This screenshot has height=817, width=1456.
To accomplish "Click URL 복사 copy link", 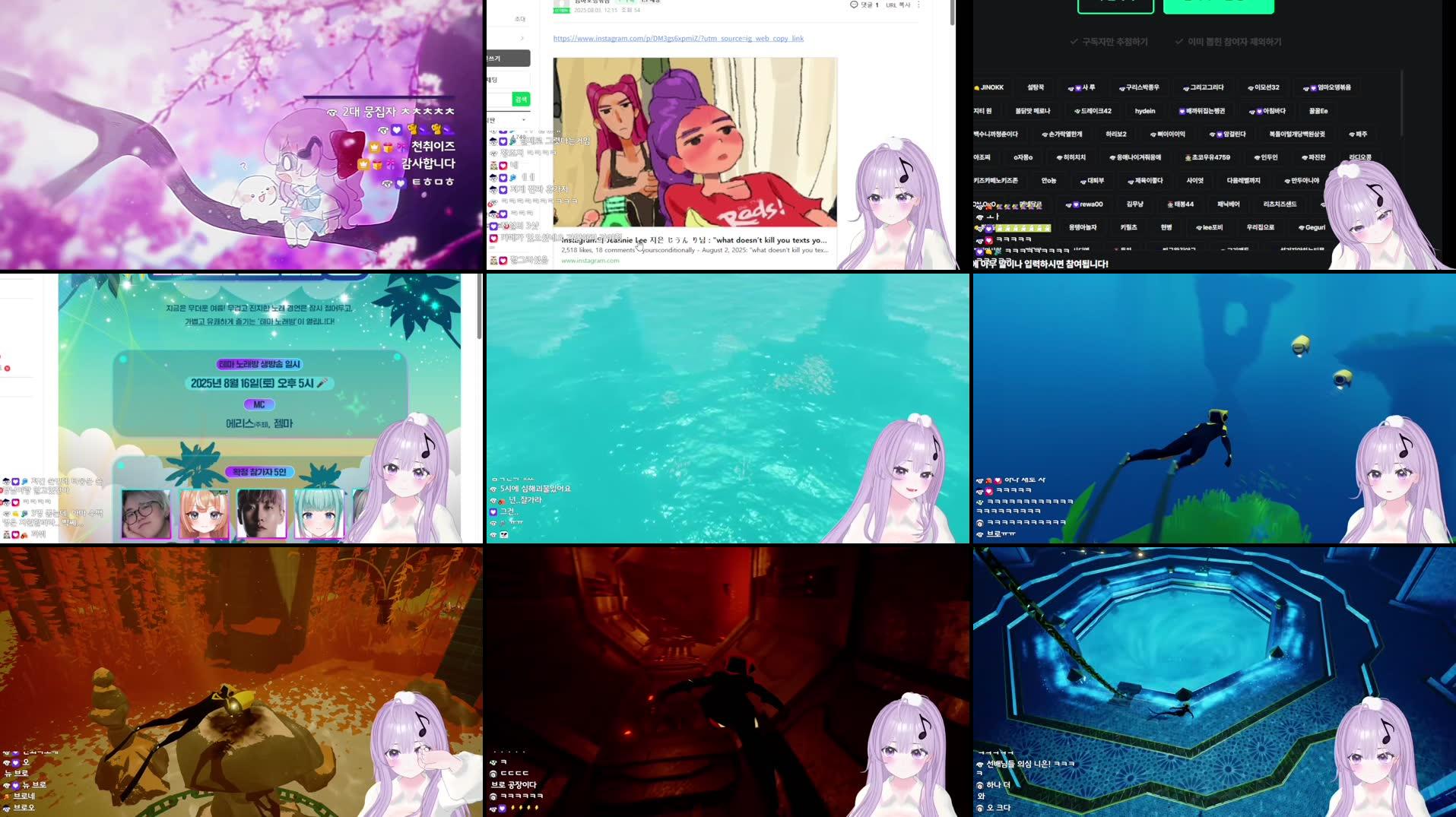I will click(x=897, y=5).
